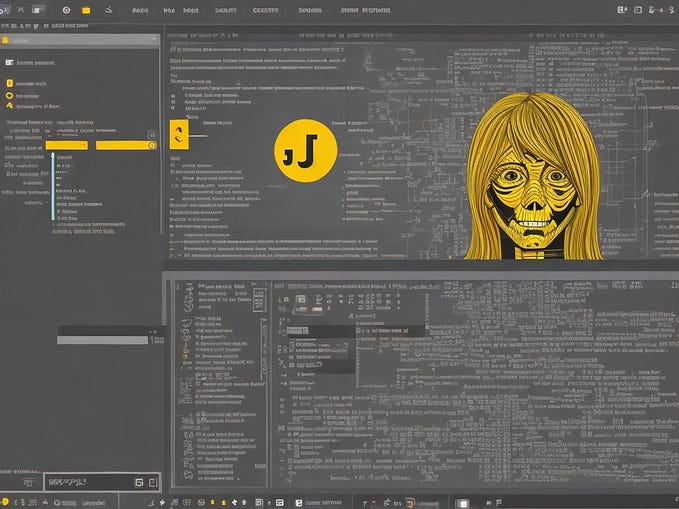
Task: Click the steaming cup icon in top toolbar
Action: point(108,10)
